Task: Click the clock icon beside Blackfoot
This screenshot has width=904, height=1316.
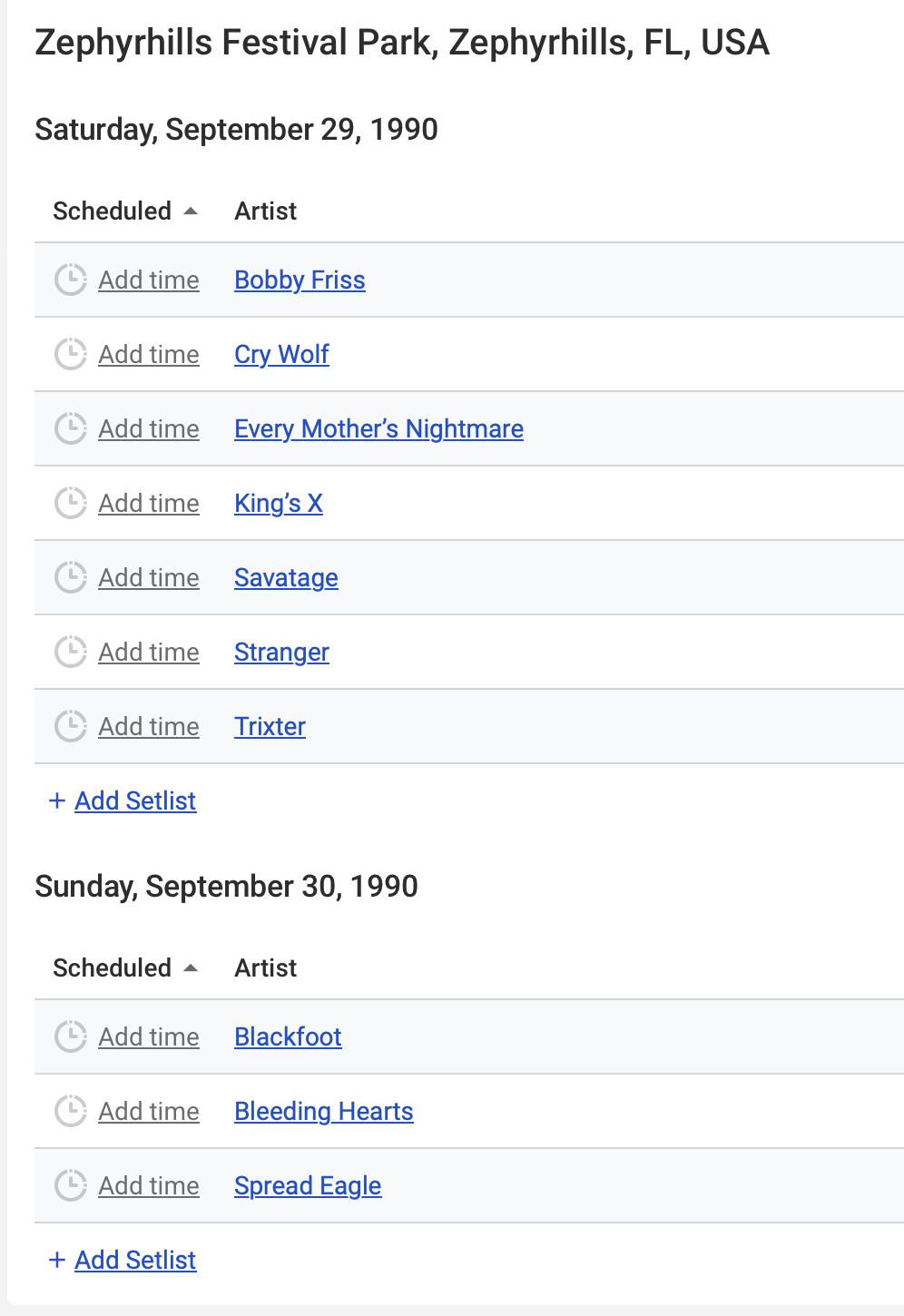Action: 71,1036
